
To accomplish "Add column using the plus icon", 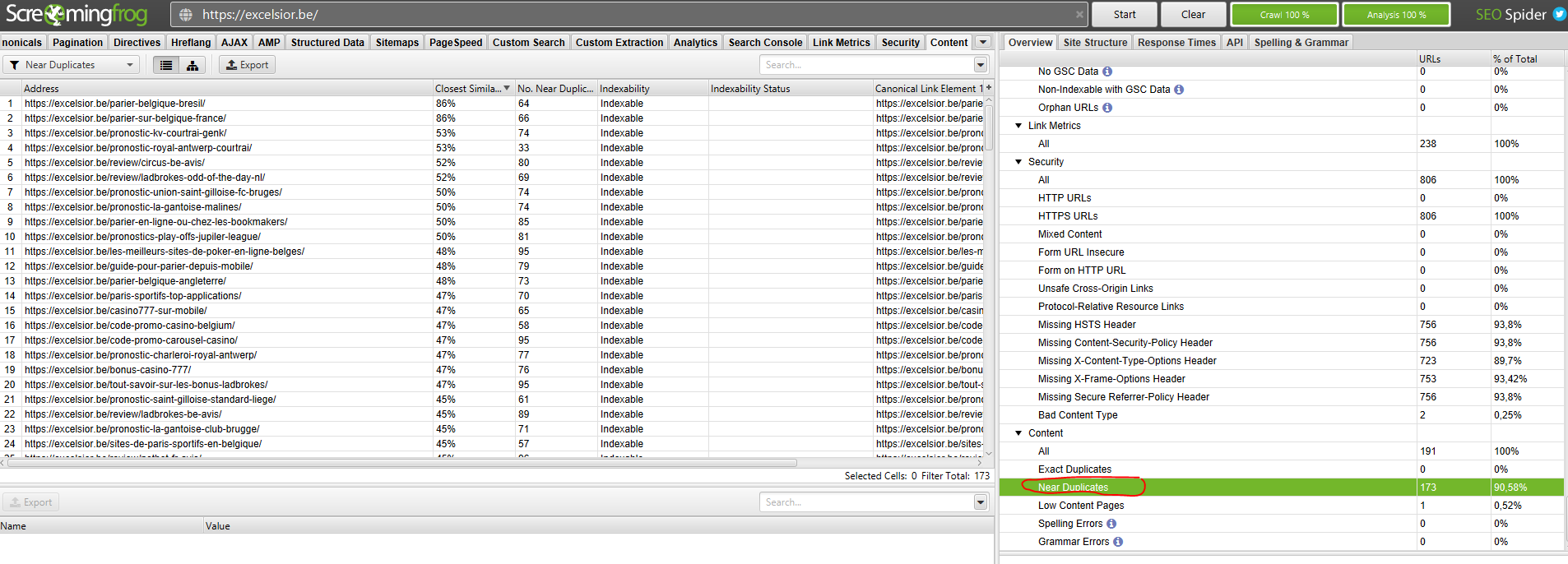I will (989, 88).
